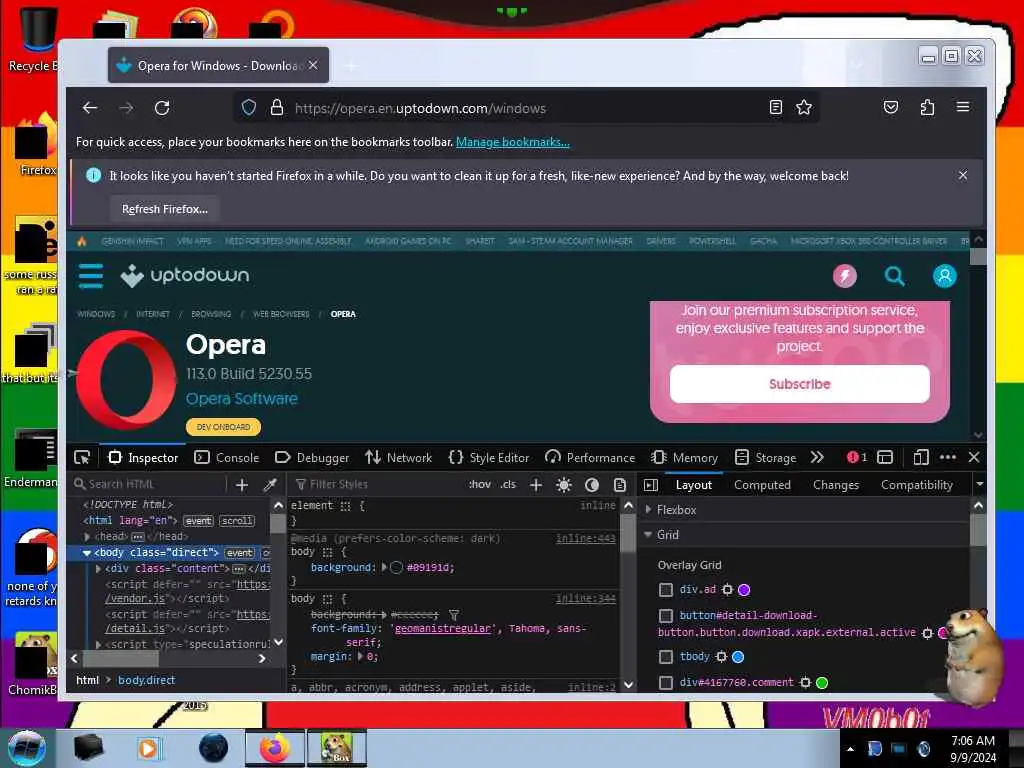Image resolution: width=1024 pixels, height=768 pixels.
Task: Open the Manage bookmarks link
Action: click(513, 142)
